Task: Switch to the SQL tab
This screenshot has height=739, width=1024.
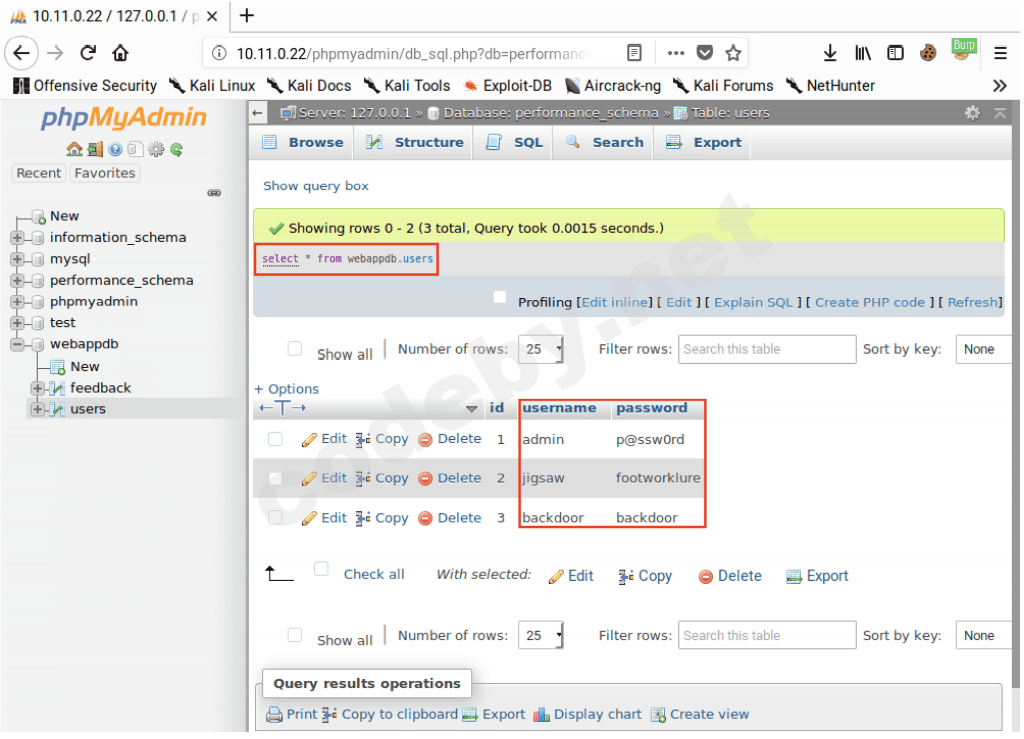Action: click(515, 143)
